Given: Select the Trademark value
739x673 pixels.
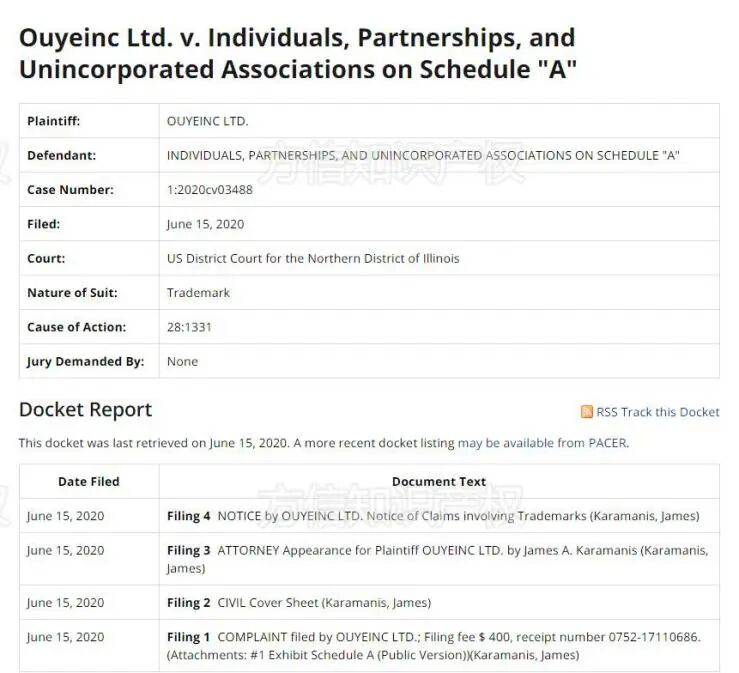Looking at the screenshot, I should click(198, 293).
